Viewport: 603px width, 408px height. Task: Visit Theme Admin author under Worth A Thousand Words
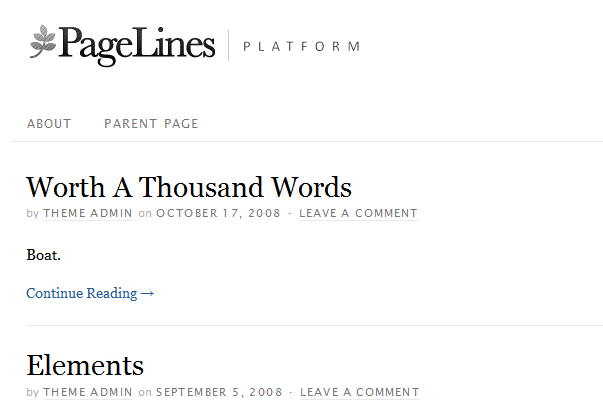pos(88,213)
